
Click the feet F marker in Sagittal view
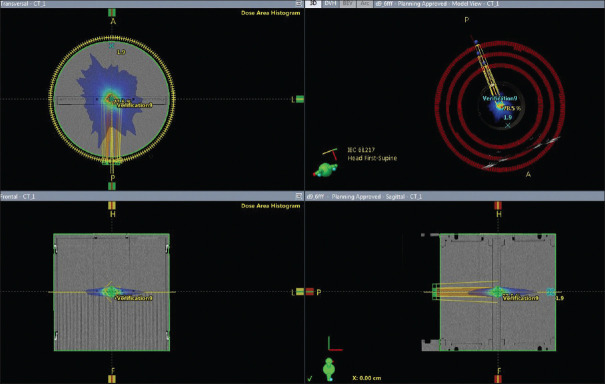point(499,371)
